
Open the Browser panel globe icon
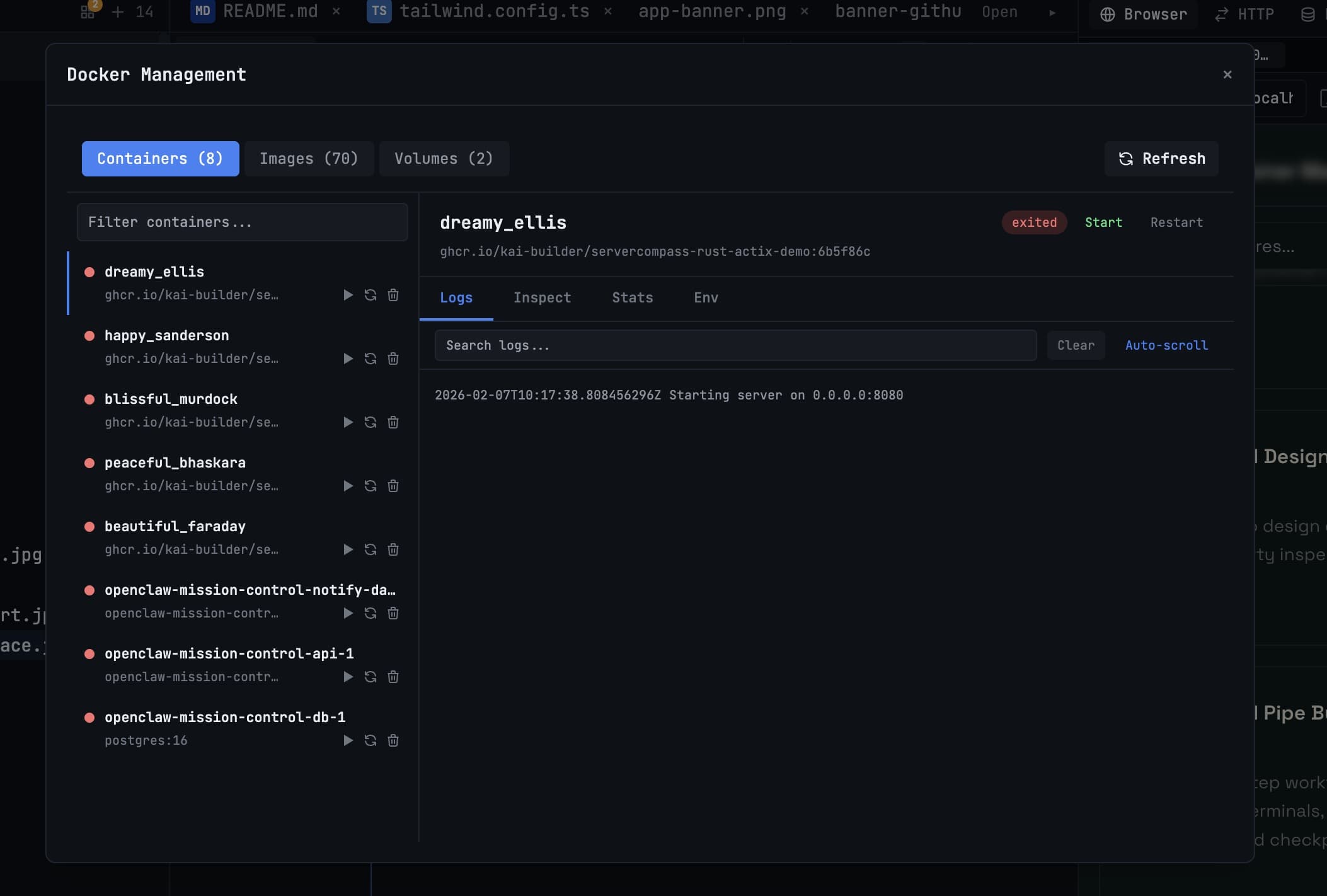click(1107, 14)
